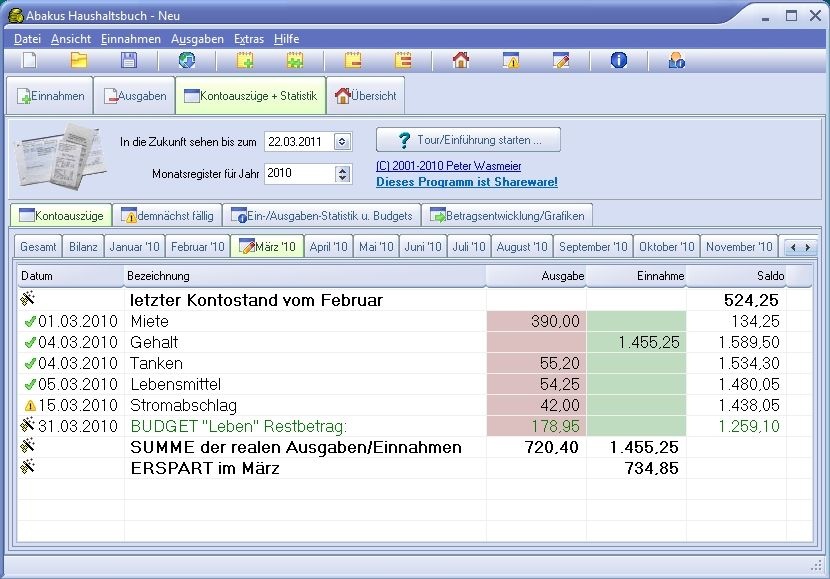Open the Extras menu

point(249,39)
